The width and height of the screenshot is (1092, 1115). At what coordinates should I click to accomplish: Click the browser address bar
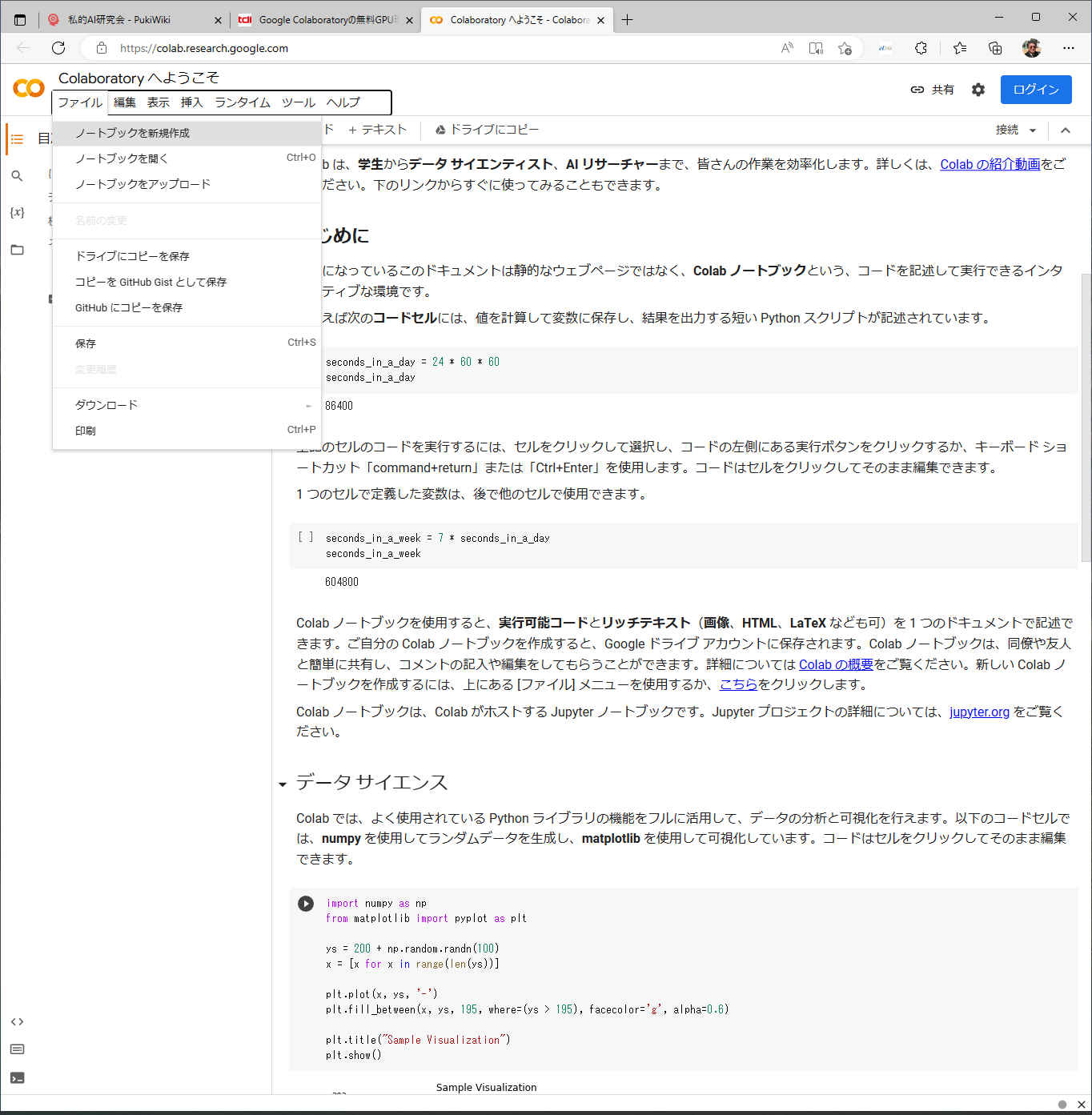point(440,48)
